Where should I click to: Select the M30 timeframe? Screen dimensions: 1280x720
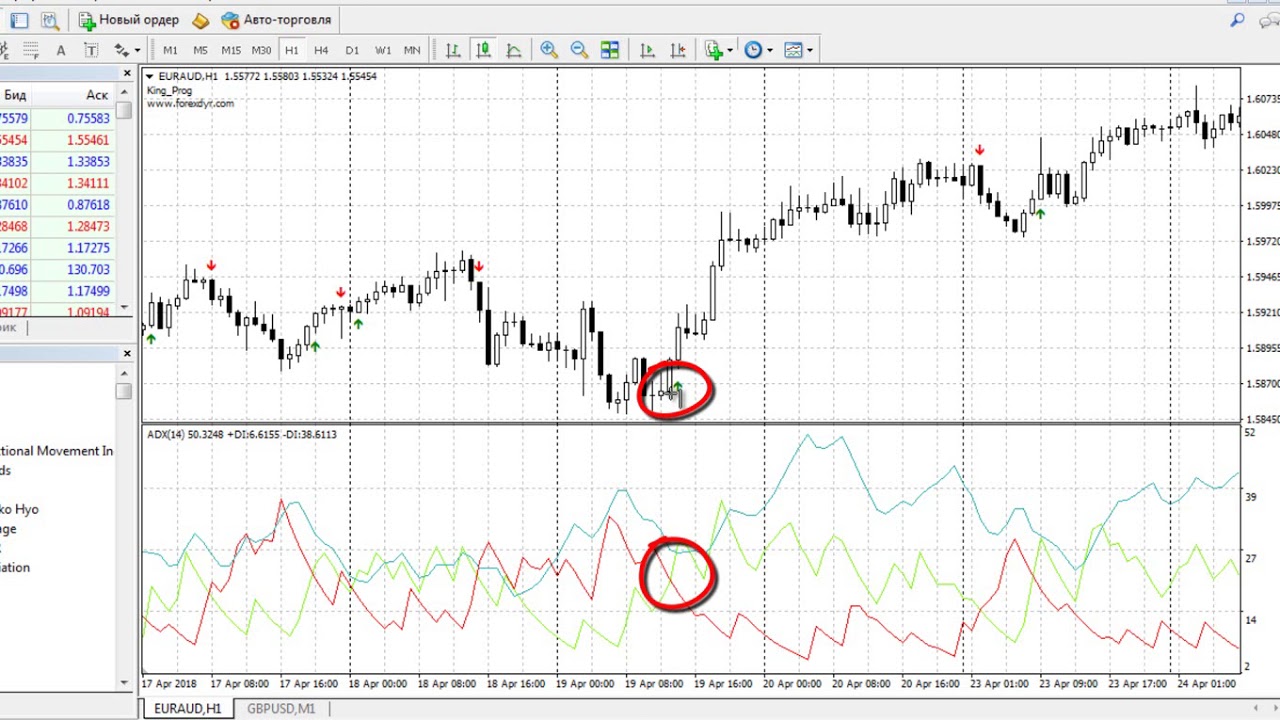click(261, 50)
